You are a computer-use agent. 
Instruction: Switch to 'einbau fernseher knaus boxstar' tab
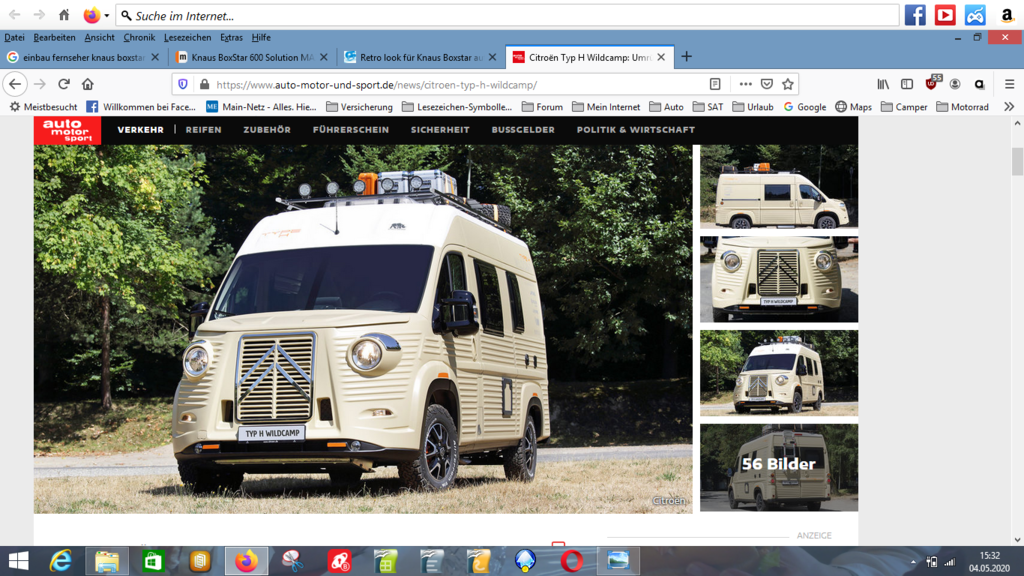[83, 57]
